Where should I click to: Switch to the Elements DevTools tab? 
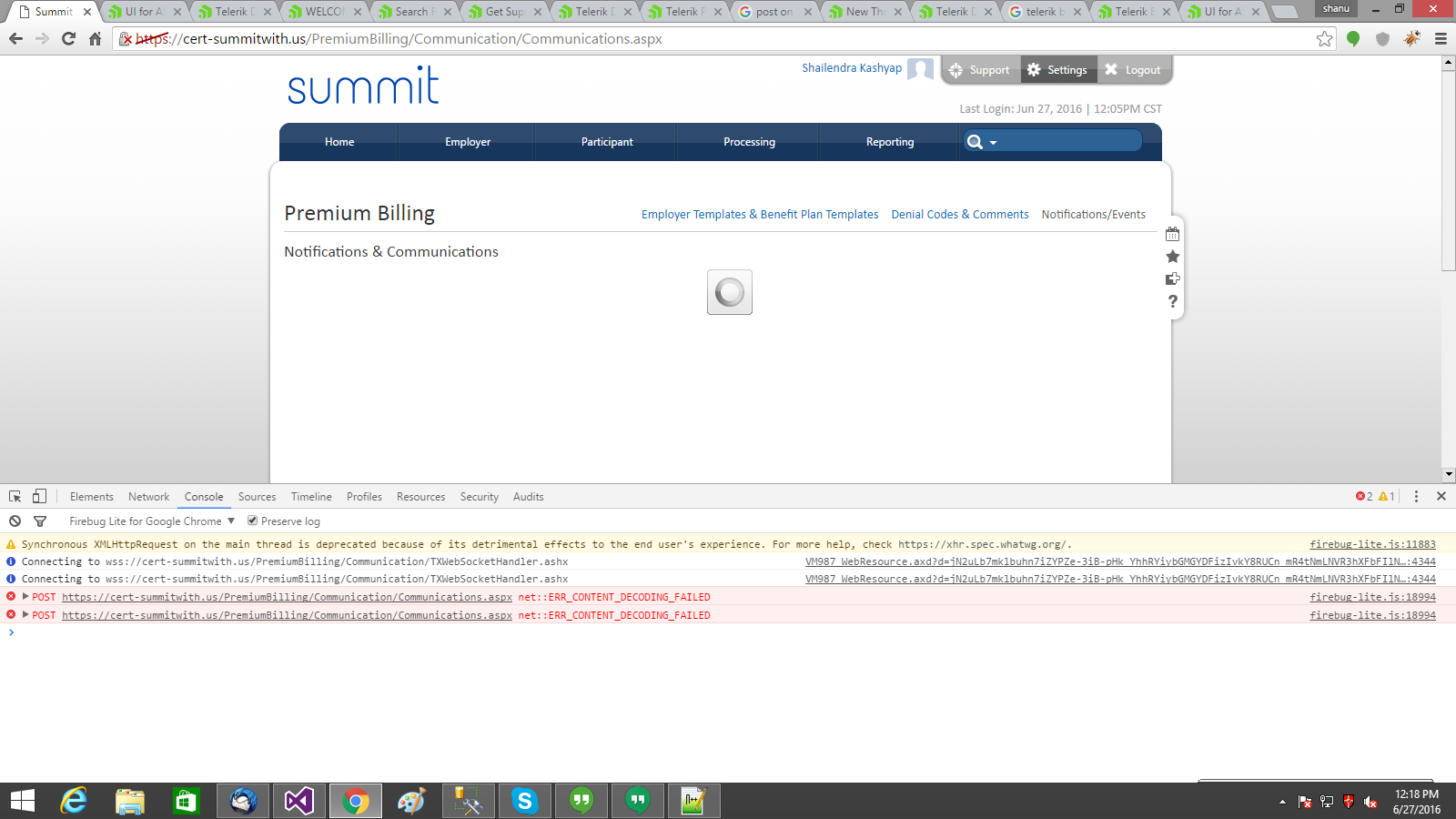[92, 497]
